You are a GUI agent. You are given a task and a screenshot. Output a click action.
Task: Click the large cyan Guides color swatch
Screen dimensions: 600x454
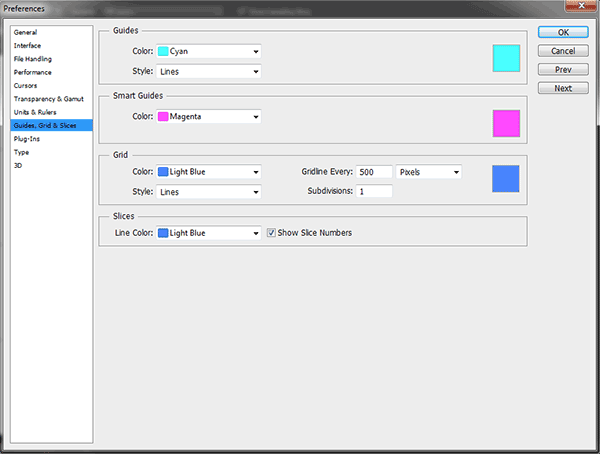pyautogui.click(x=506, y=58)
